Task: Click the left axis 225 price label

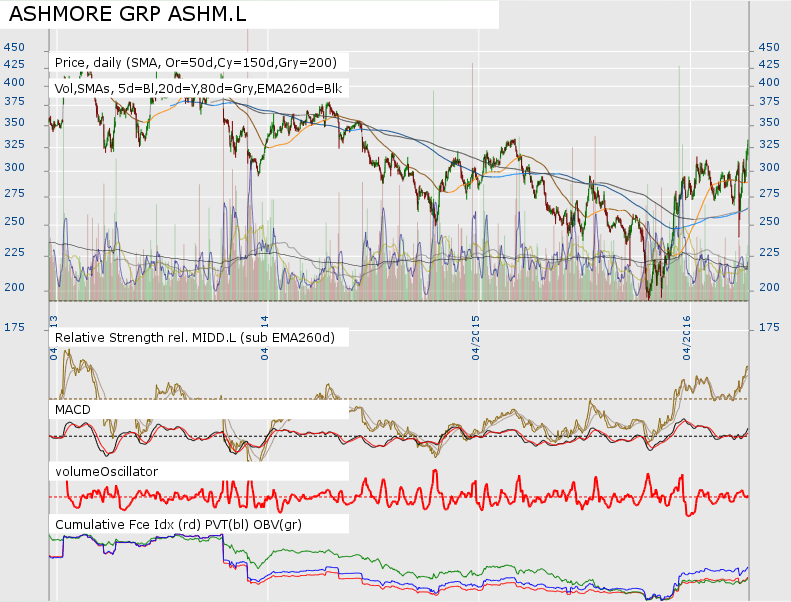Action: (14, 252)
